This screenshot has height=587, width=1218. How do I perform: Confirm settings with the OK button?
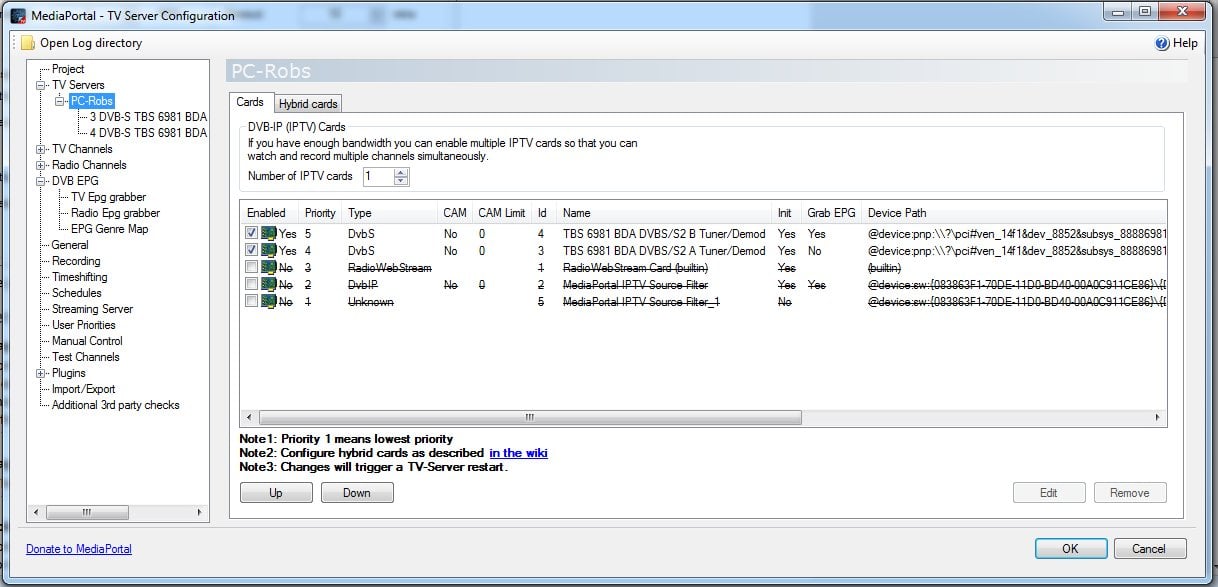1070,548
